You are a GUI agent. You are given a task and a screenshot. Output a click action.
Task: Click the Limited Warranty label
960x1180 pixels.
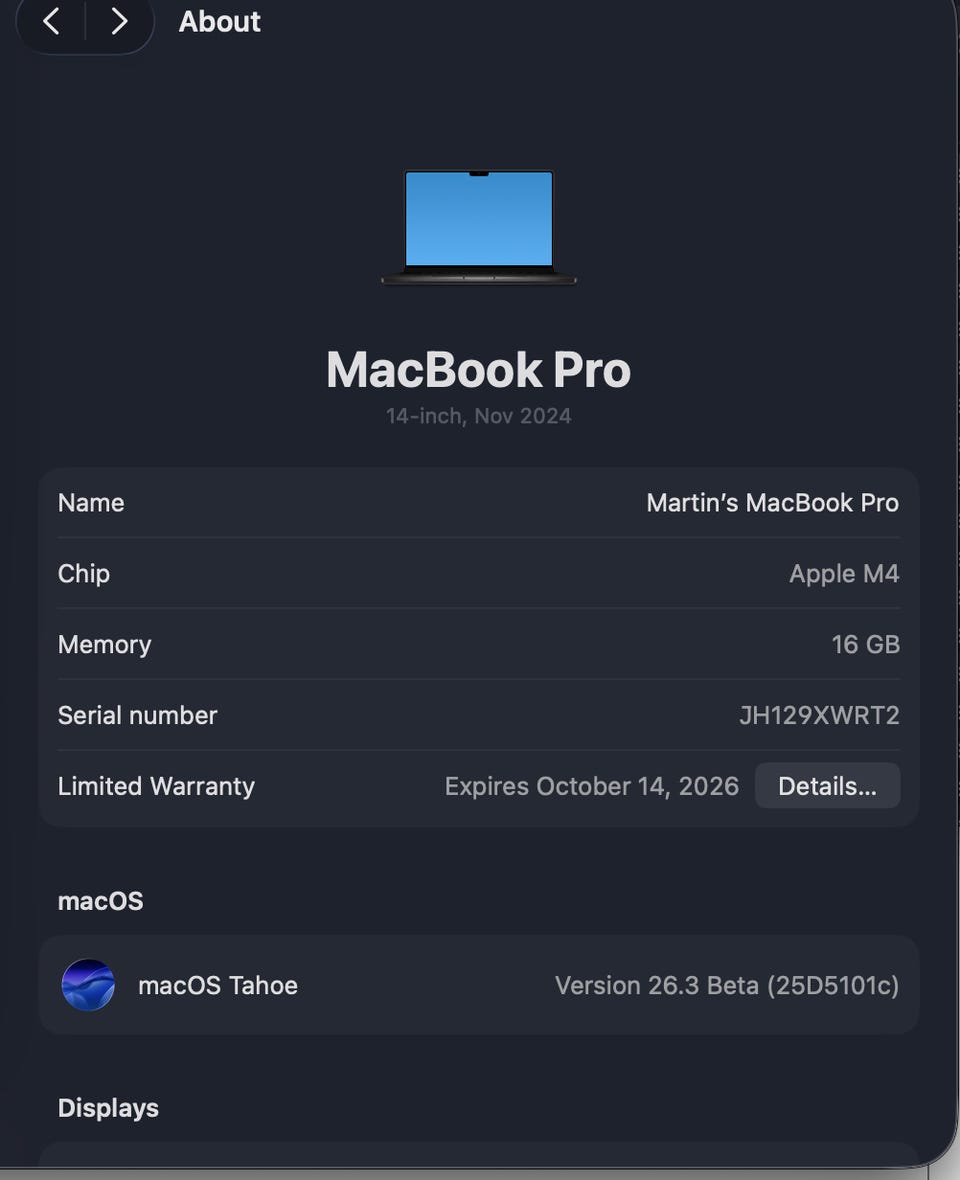[156, 786]
